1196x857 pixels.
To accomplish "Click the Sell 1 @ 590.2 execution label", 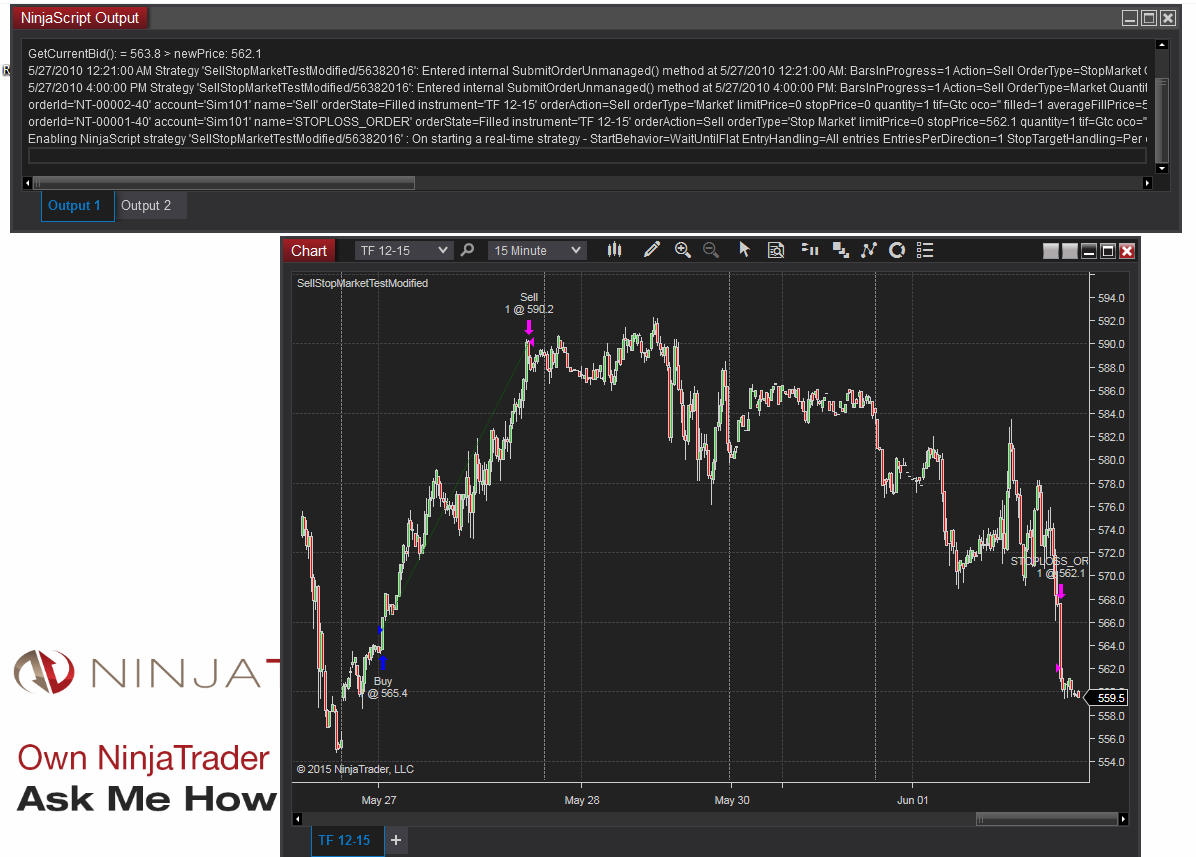I will point(529,303).
